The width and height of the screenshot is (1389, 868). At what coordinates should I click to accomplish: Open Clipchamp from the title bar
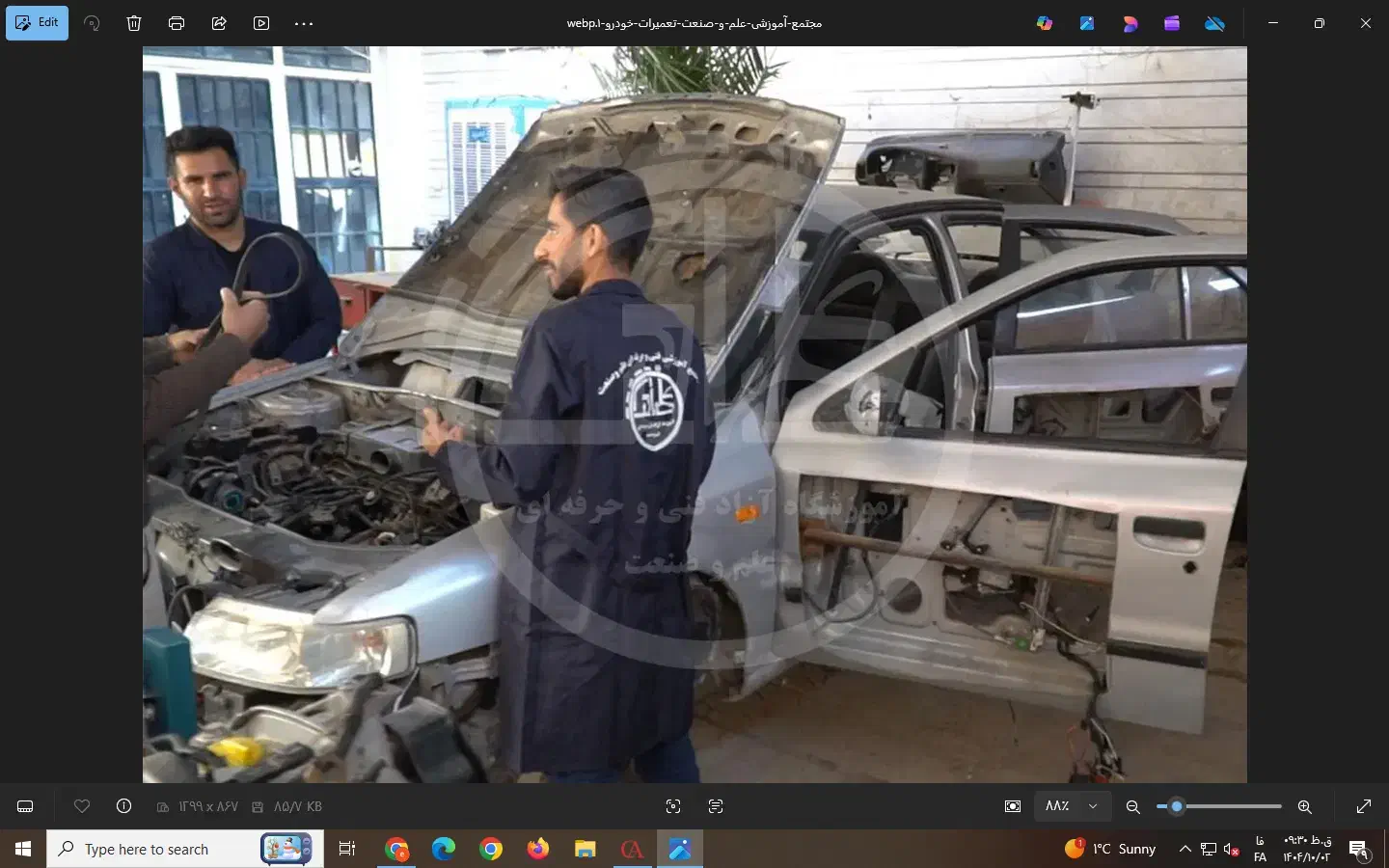pyautogui.click(x=1172, y=23)
